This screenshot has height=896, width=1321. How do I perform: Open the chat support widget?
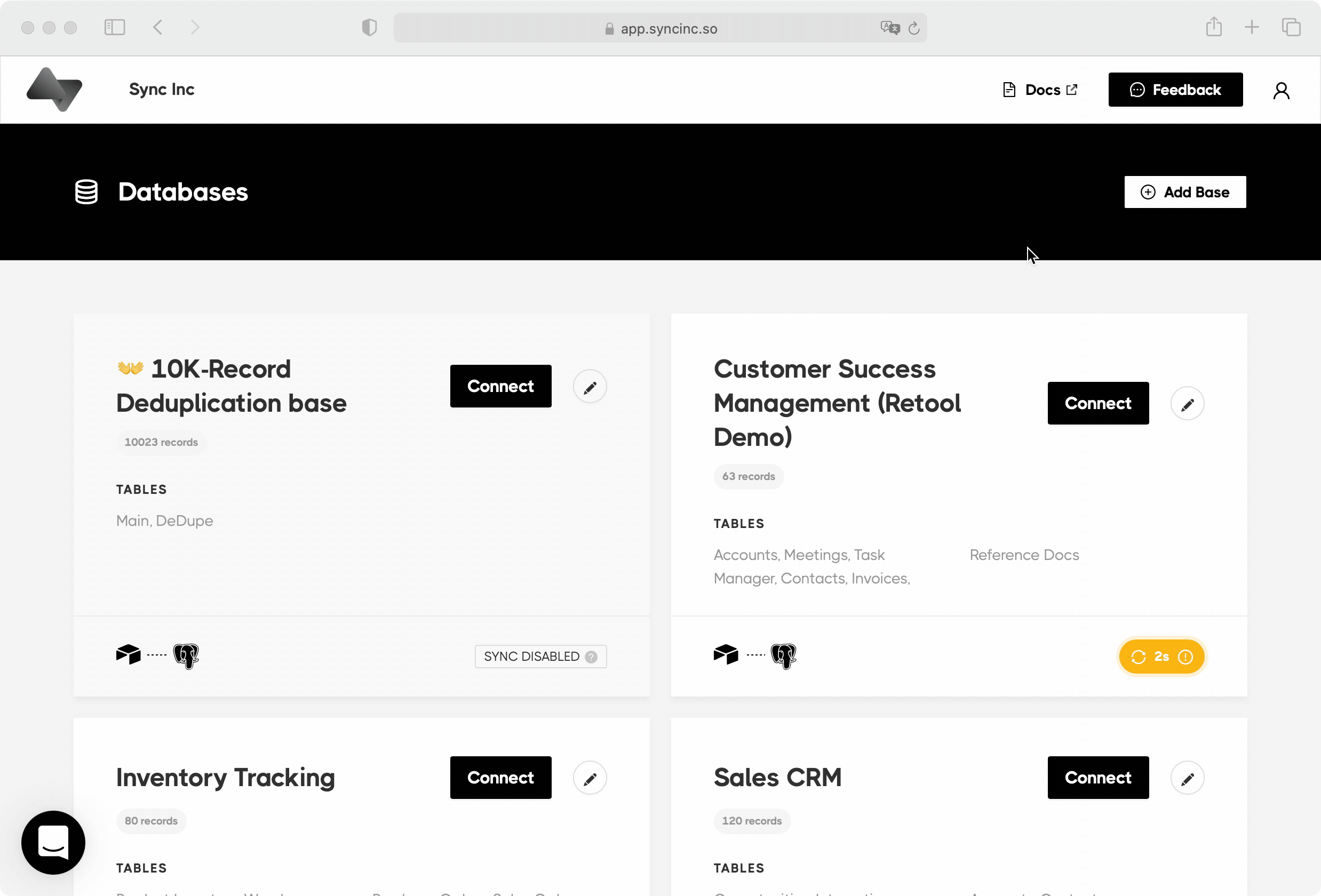(53, 842)
